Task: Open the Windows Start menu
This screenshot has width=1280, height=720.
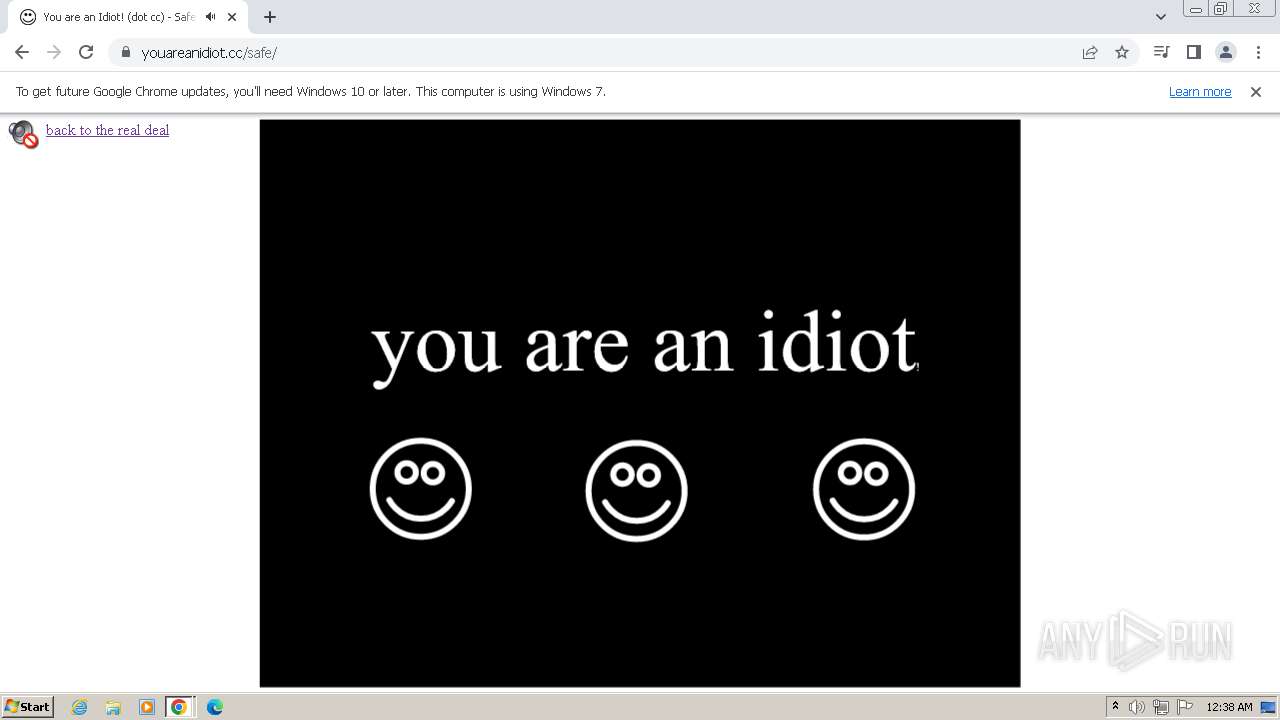Action: 28,707
